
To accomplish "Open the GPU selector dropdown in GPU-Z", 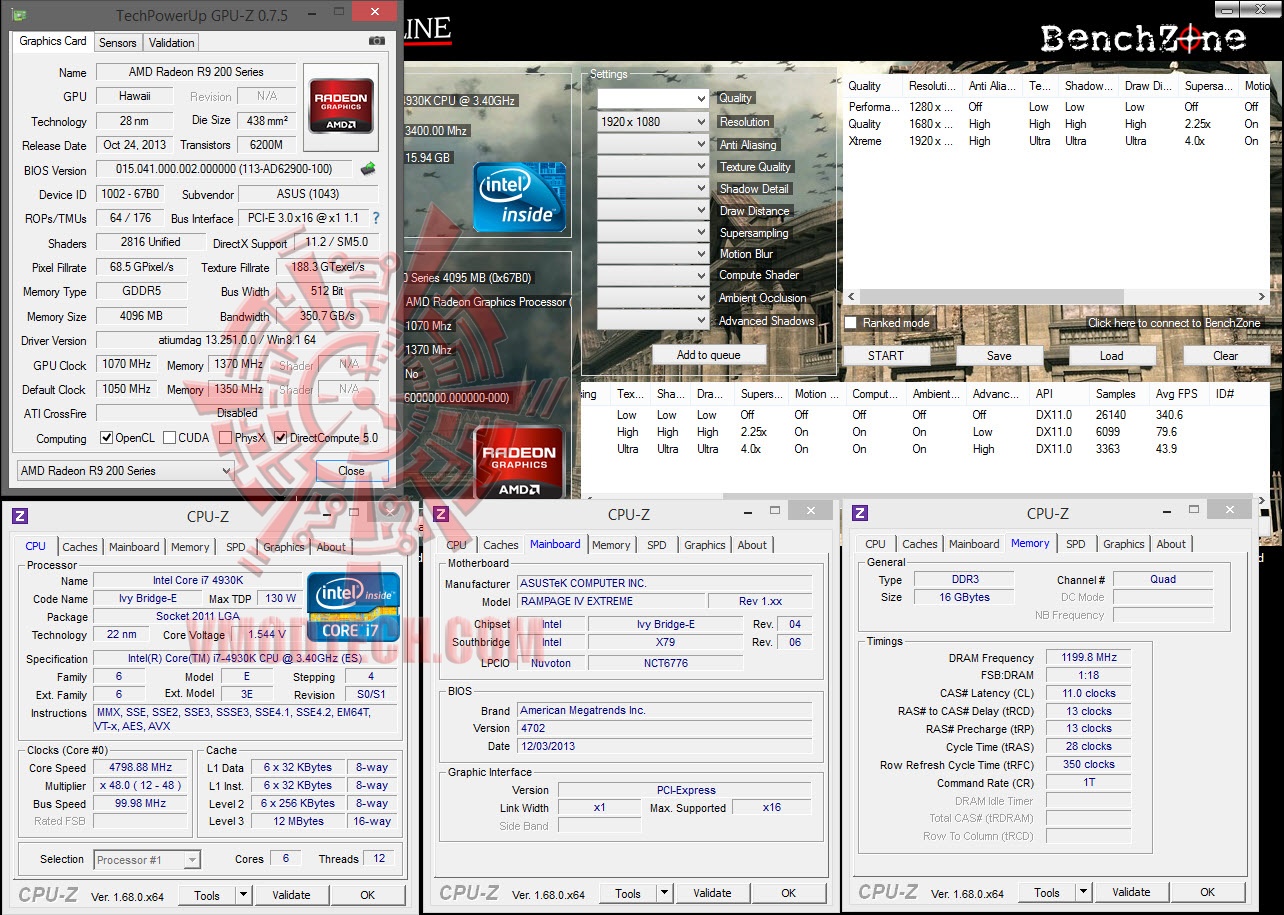I will [125, 470].
